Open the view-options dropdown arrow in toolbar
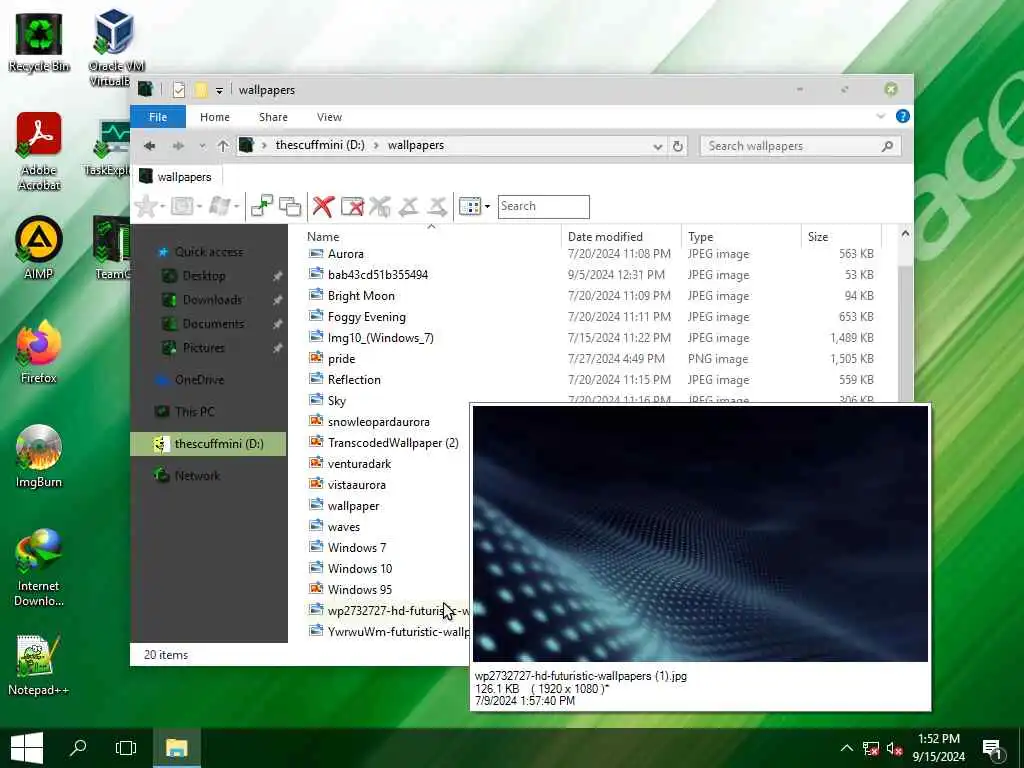 coord(487,206)
